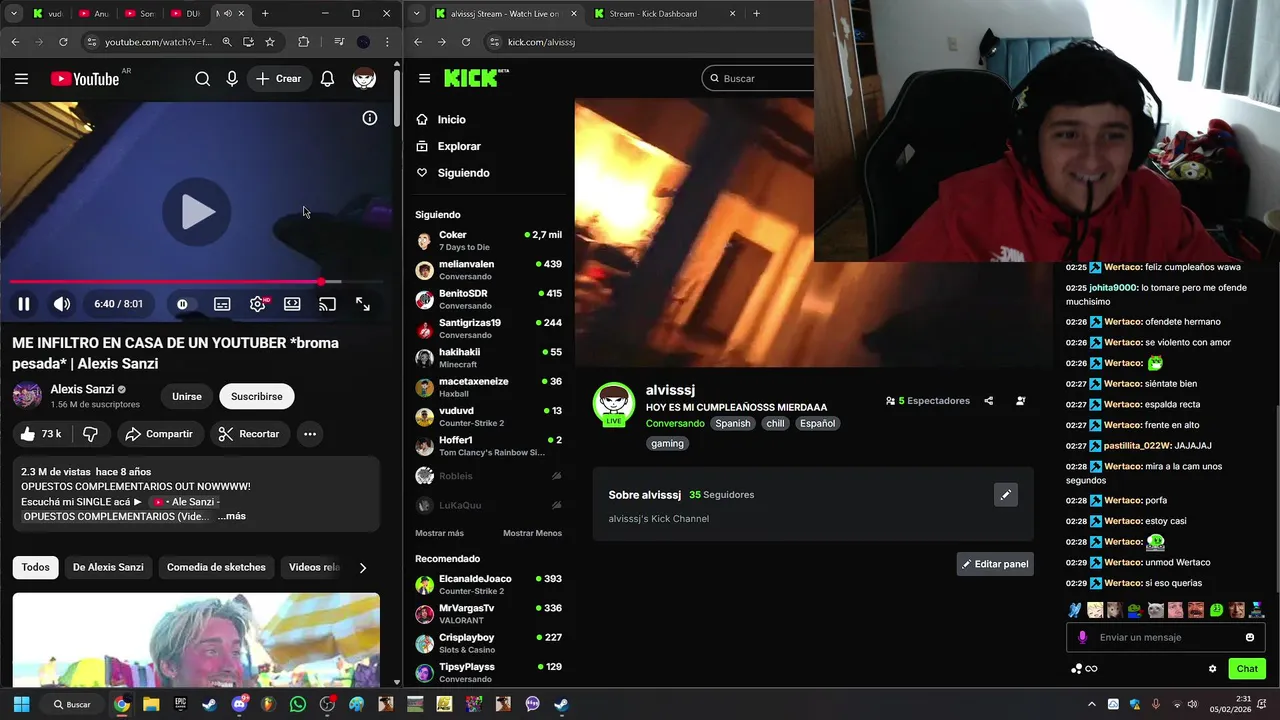Image resolution: width=1280 pixels, height=720 pixels.
Task: Open YouTube hamburger guide menu
Action: point(21,79)
